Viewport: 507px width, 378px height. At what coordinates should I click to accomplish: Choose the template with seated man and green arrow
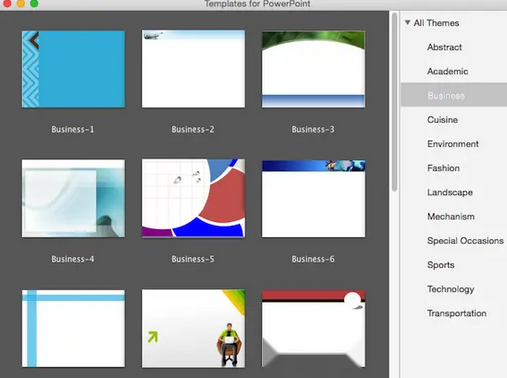(193, 329)
